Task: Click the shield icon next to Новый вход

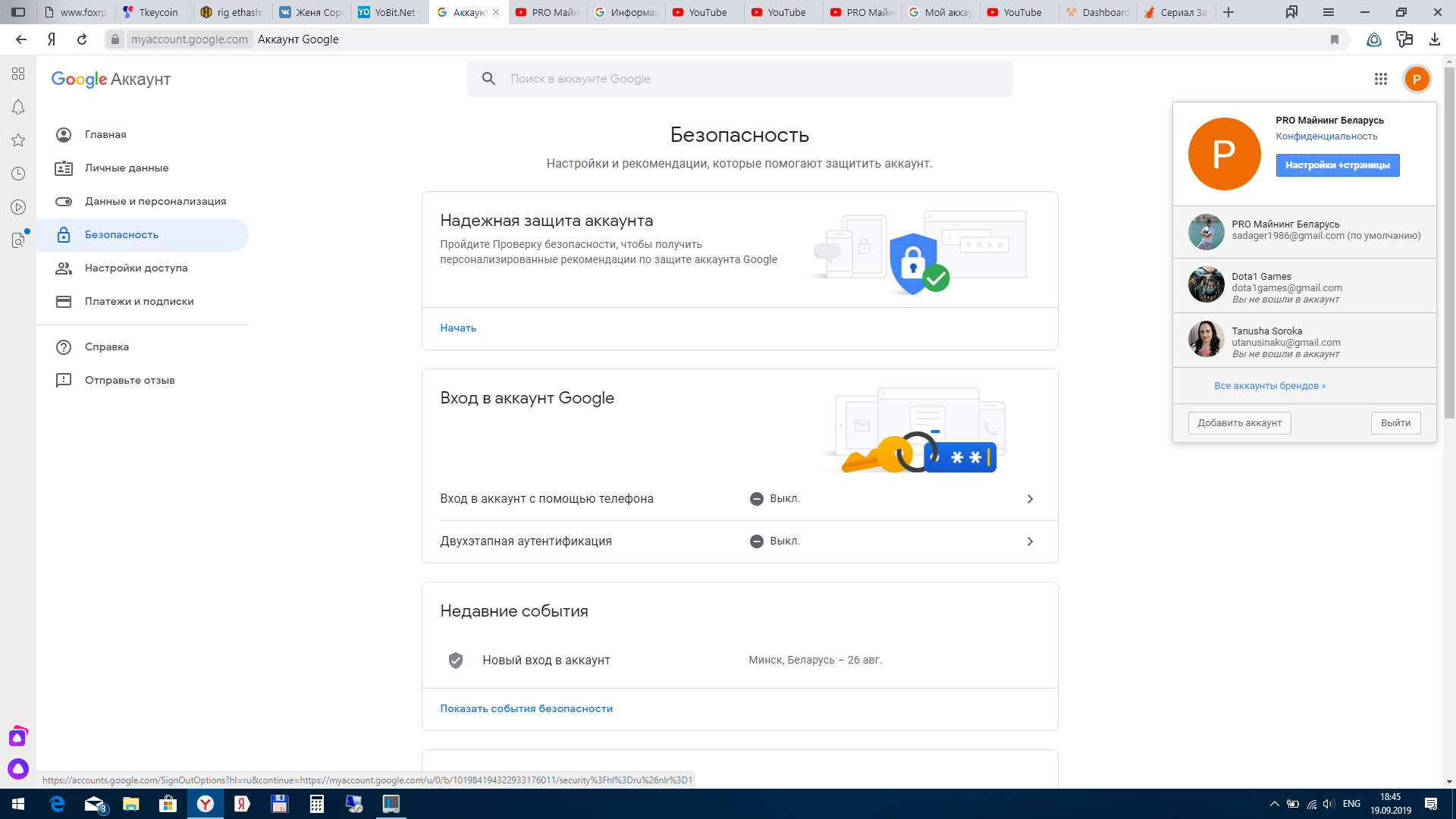Action: click(456, 661)
